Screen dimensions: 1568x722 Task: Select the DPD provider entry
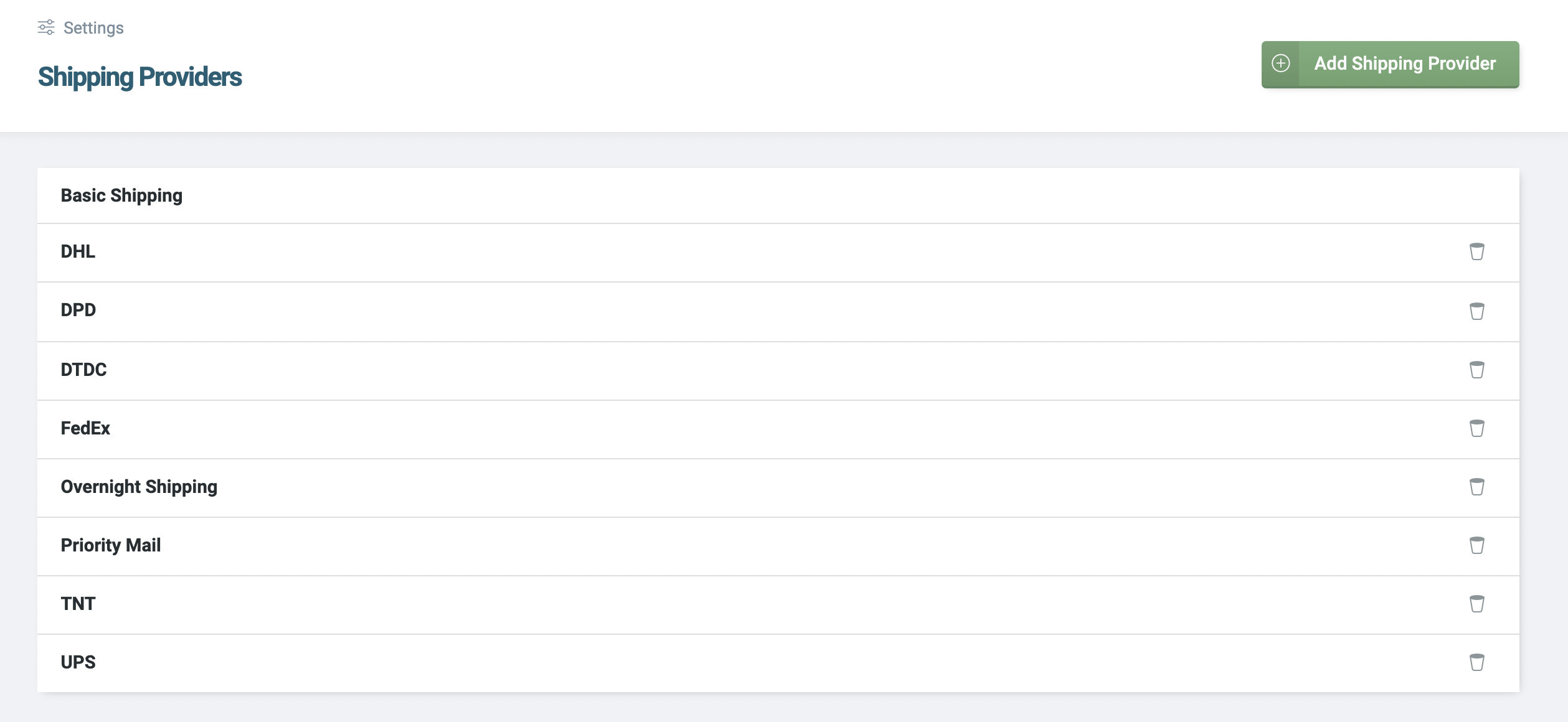click(x=778, y=311)
